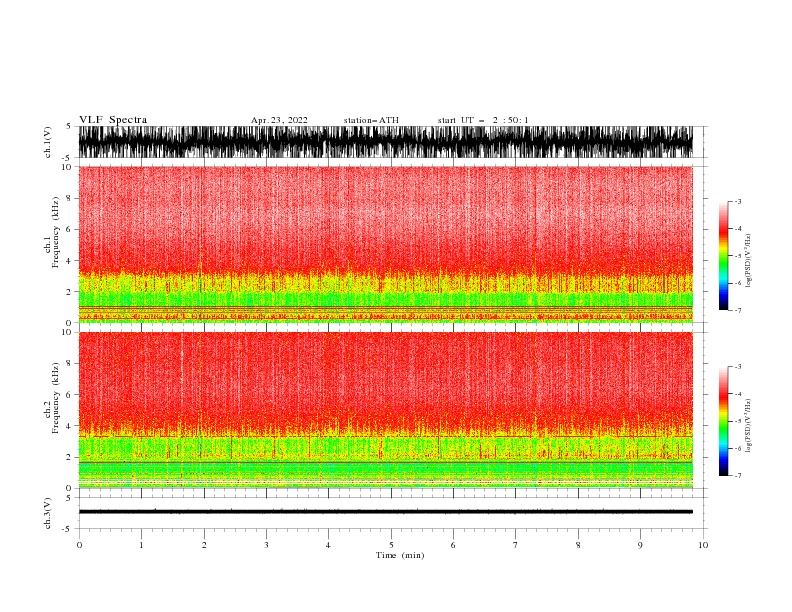The image size is (792, 612).
Task: Click the "-3" tick on ch.1 color bar
Action: 737,201
